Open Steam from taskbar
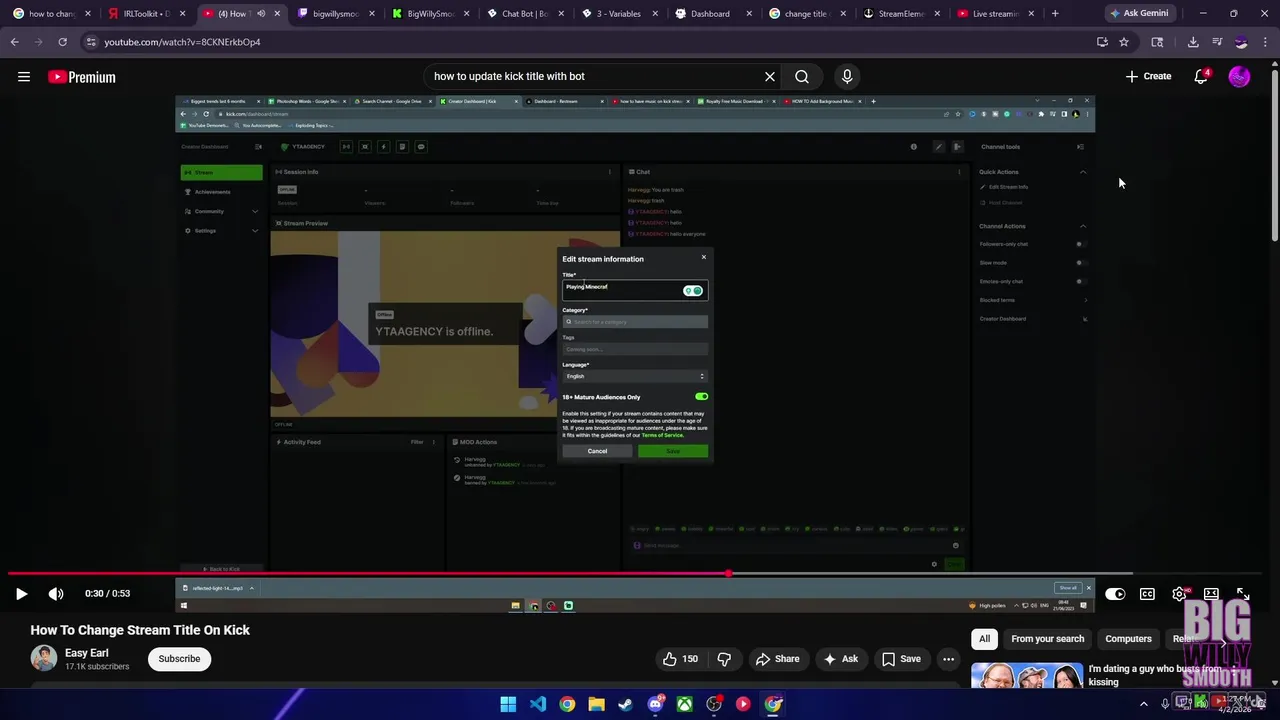This screenshot has width=1280, height=720. 626,704
